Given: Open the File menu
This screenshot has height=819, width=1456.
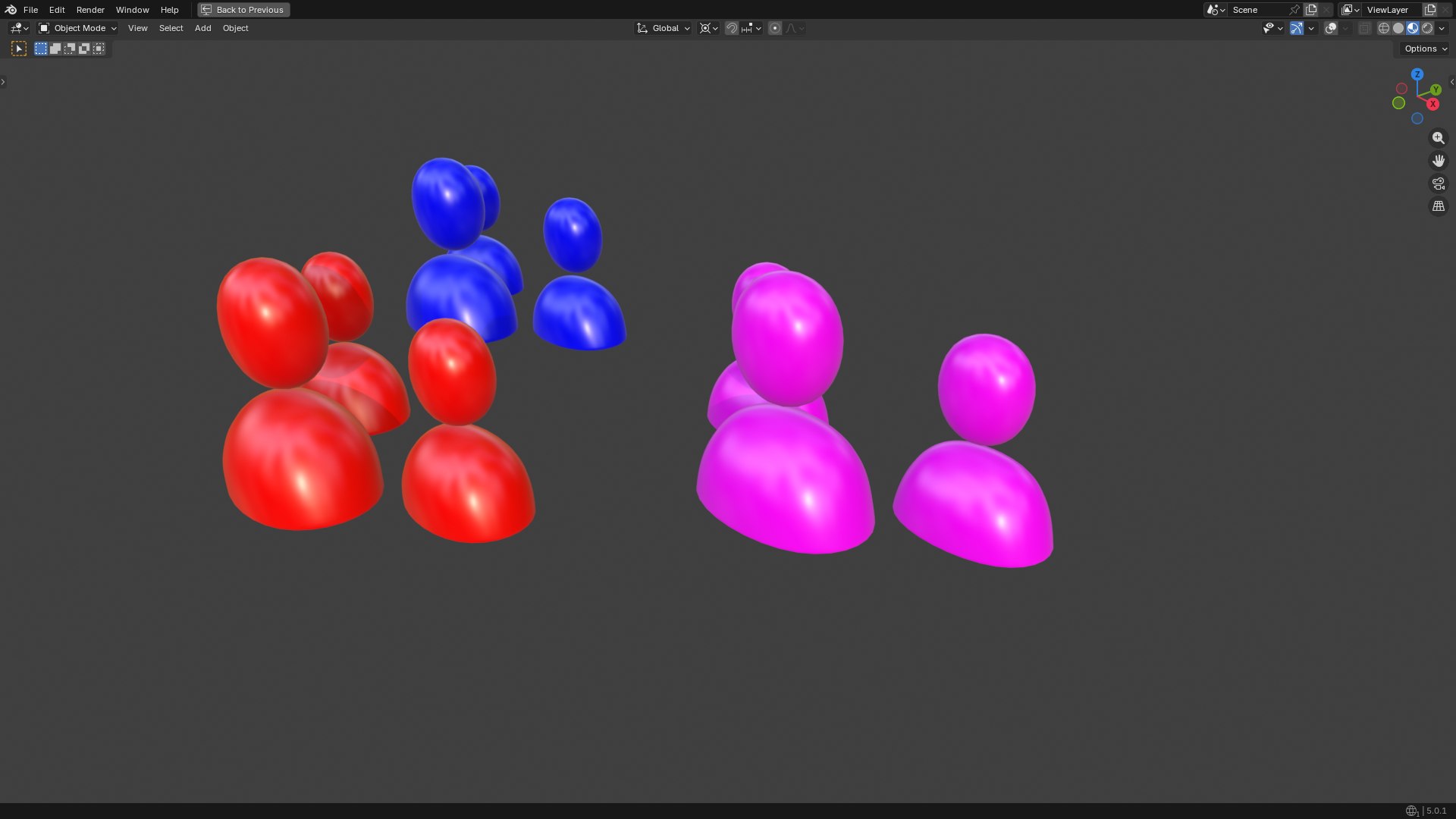Looking at the screenshot, I should tap(30, 10).
